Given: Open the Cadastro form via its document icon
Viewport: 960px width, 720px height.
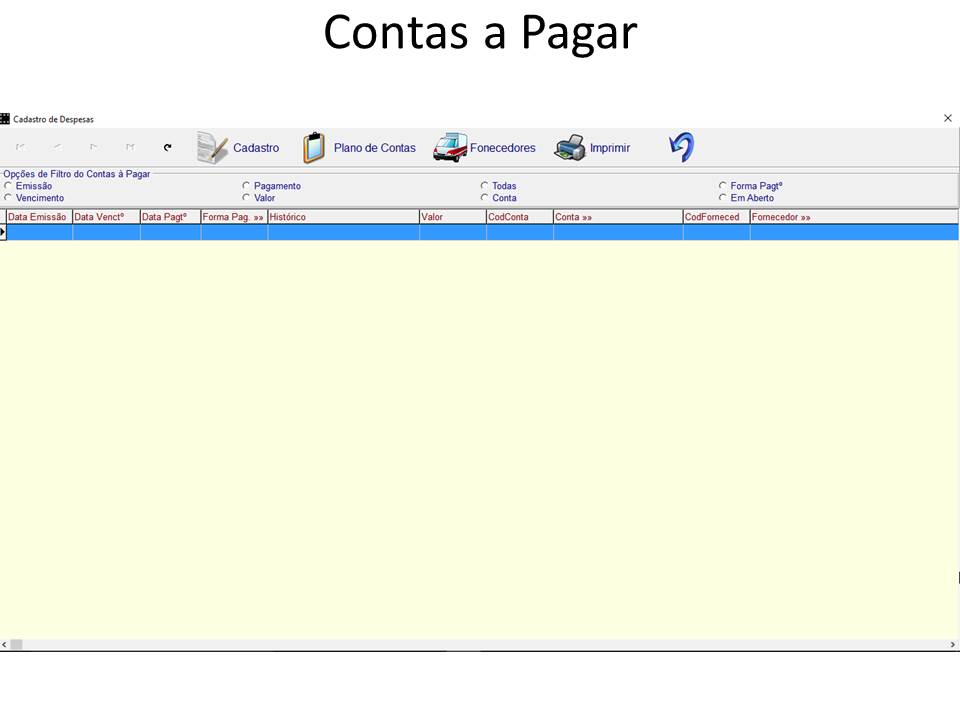Looking at the screenshot, I should [x=211, y=147].
